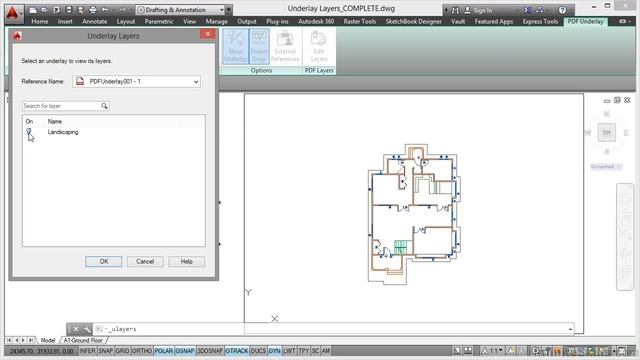The width and height of the screenshot is (640, 360).
Task: Toggle POLAR tracking in status bar
Action: (x=164, y=351)
